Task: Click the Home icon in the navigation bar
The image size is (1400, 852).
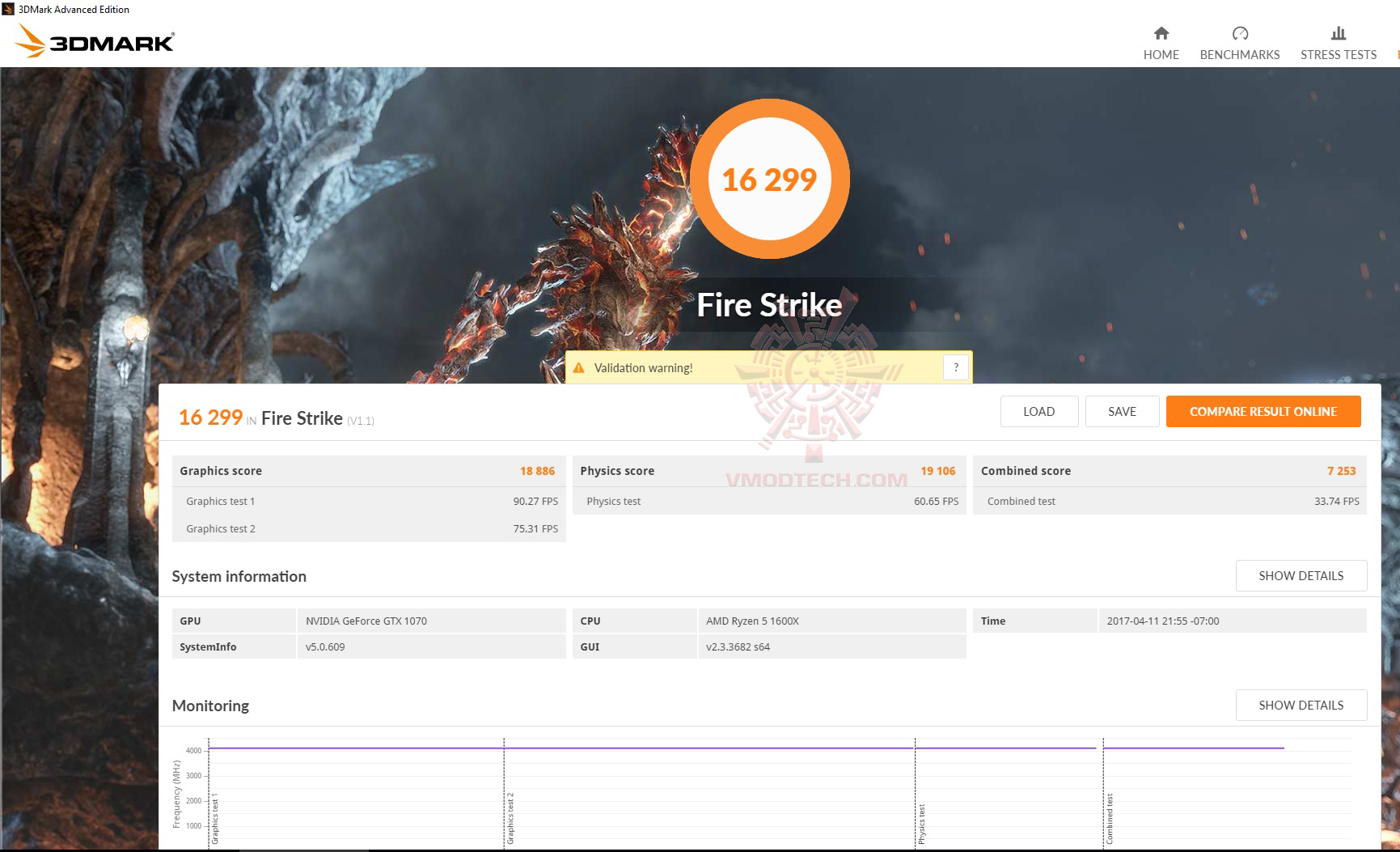Action: click(1161, 34)
